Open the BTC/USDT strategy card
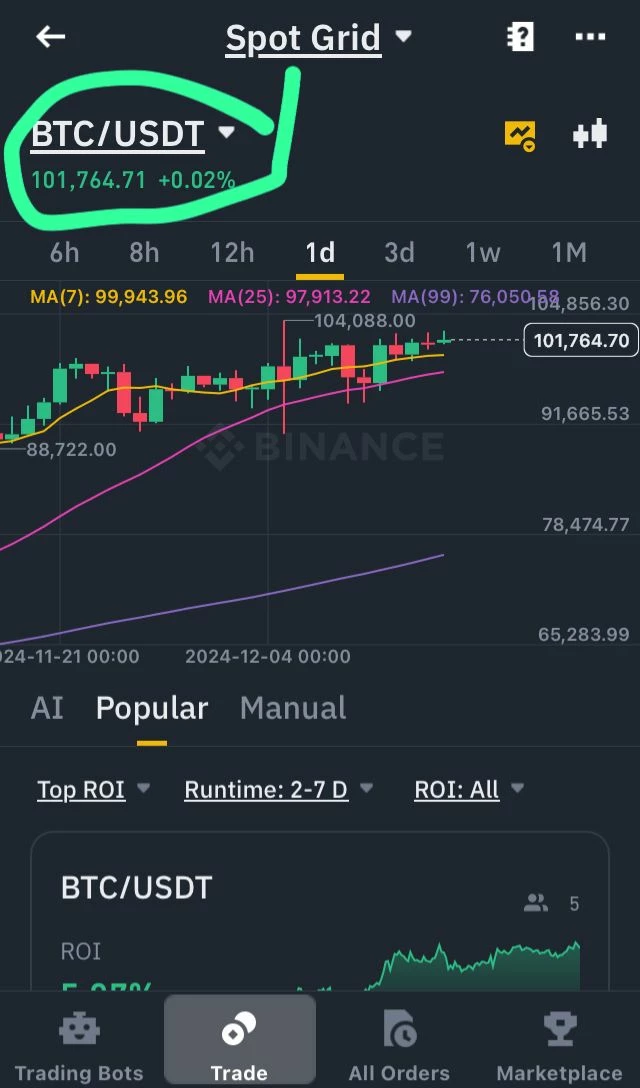 pyautogui.click(x=320, y=911)
